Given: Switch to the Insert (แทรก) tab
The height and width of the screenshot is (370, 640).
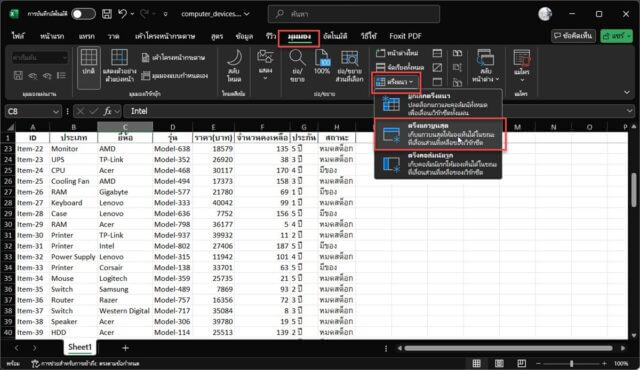Looking at the screenshot, I should [87, 36].
